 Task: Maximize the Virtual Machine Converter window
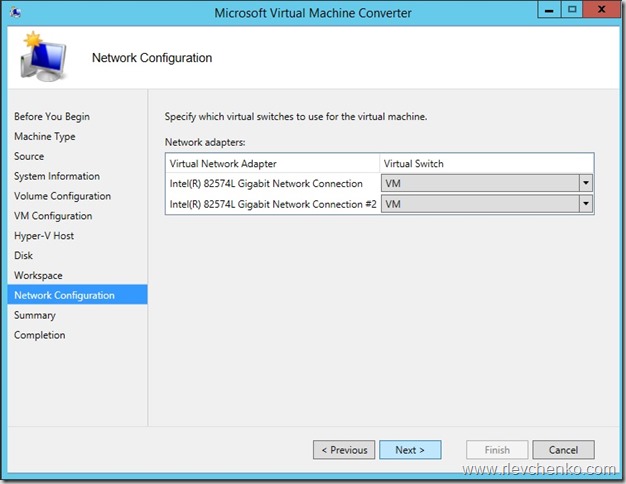[x=572, y=10]
